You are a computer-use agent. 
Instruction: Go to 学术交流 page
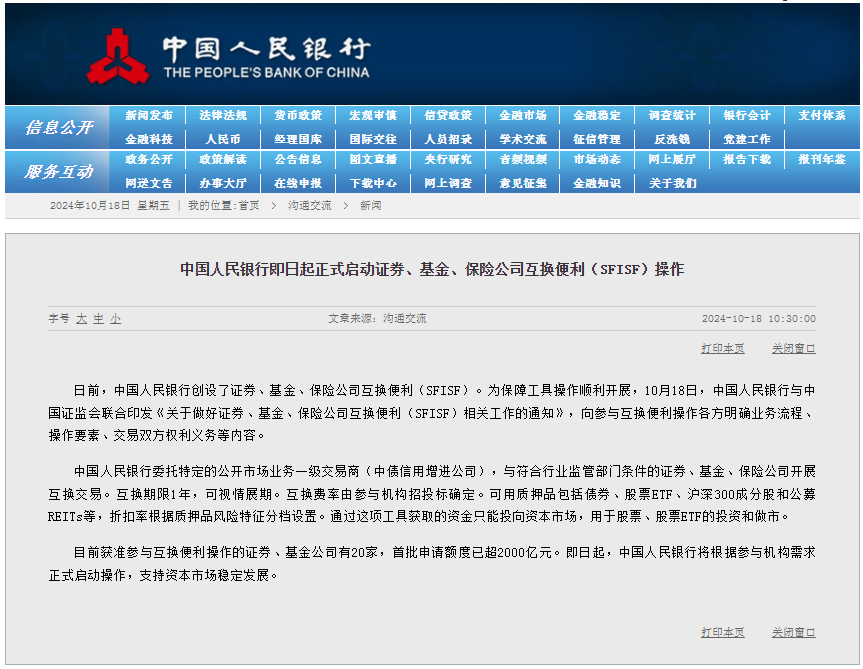coord(522,139)
